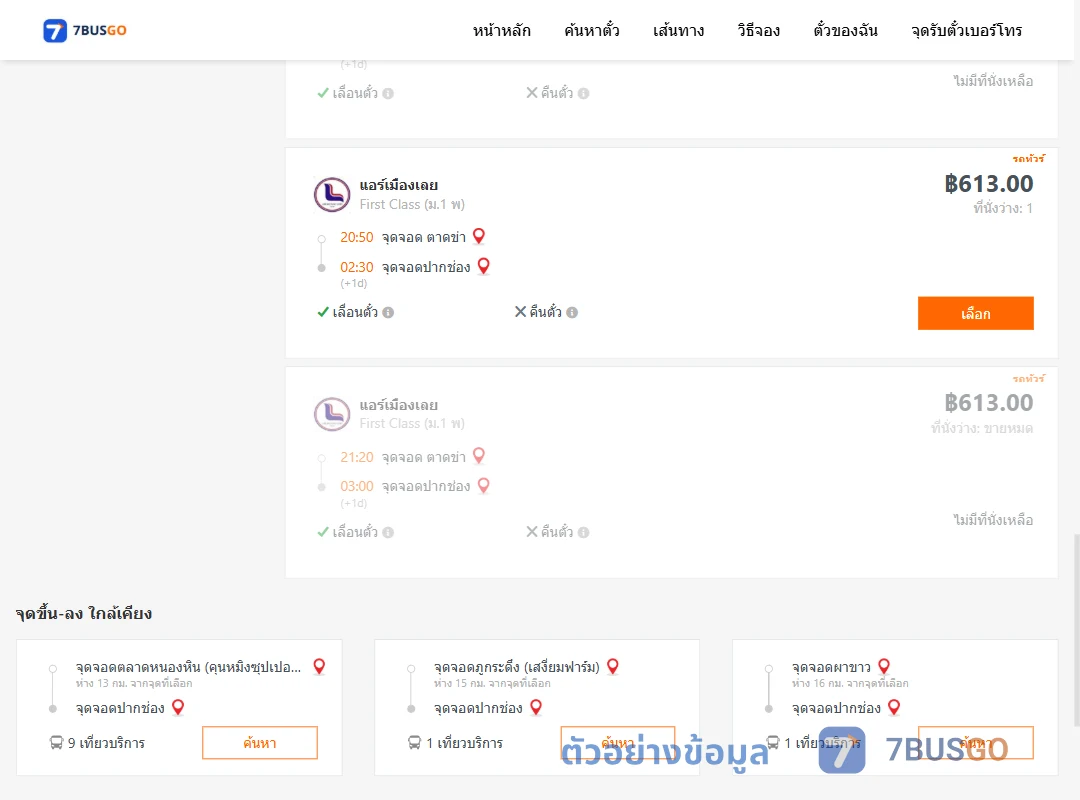Image resolution: width=1080 pixels, height=800 pixels.
Task: Open map pin beside จุดจอดผาขาว
Action: [884, 666]
